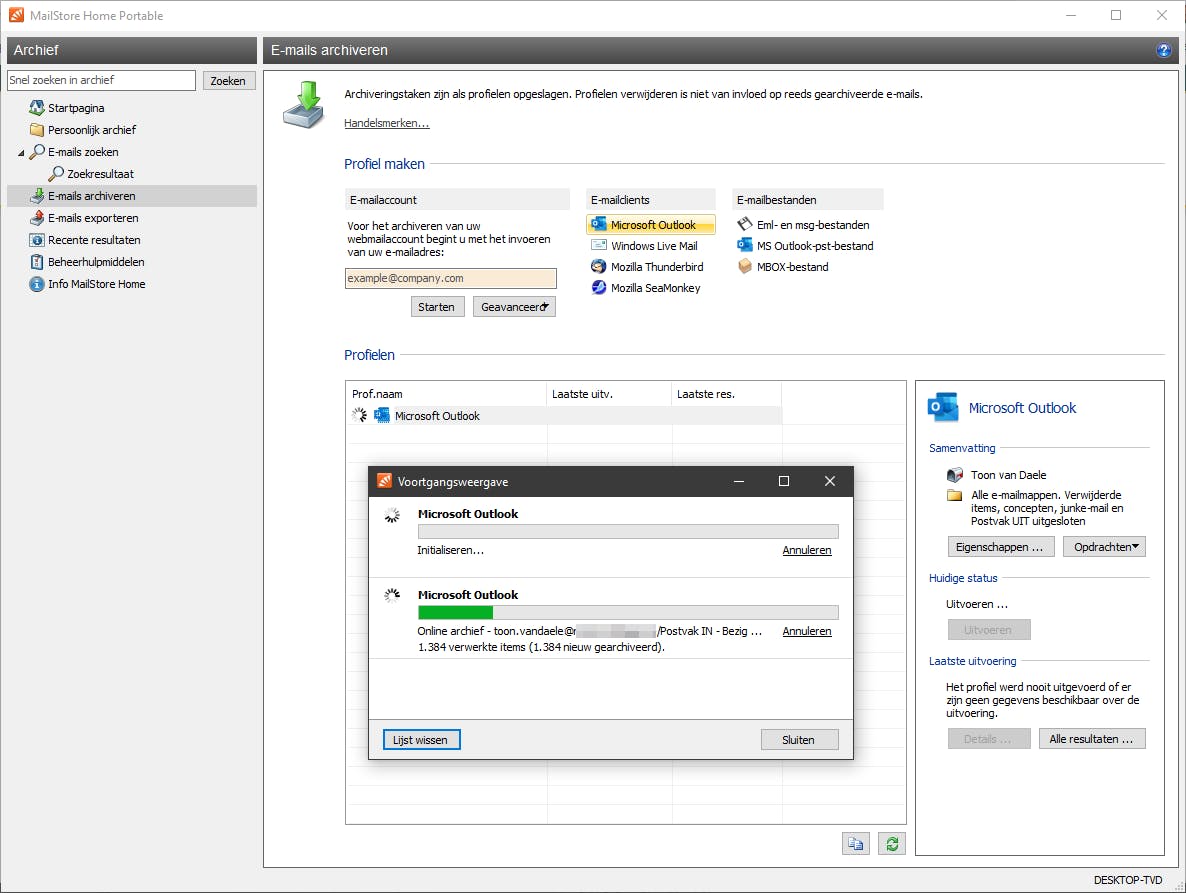The image size is (1186, 893).
Task: Click Alle resultaten button
Action: pyautogui.click(x=1091, y=739)
